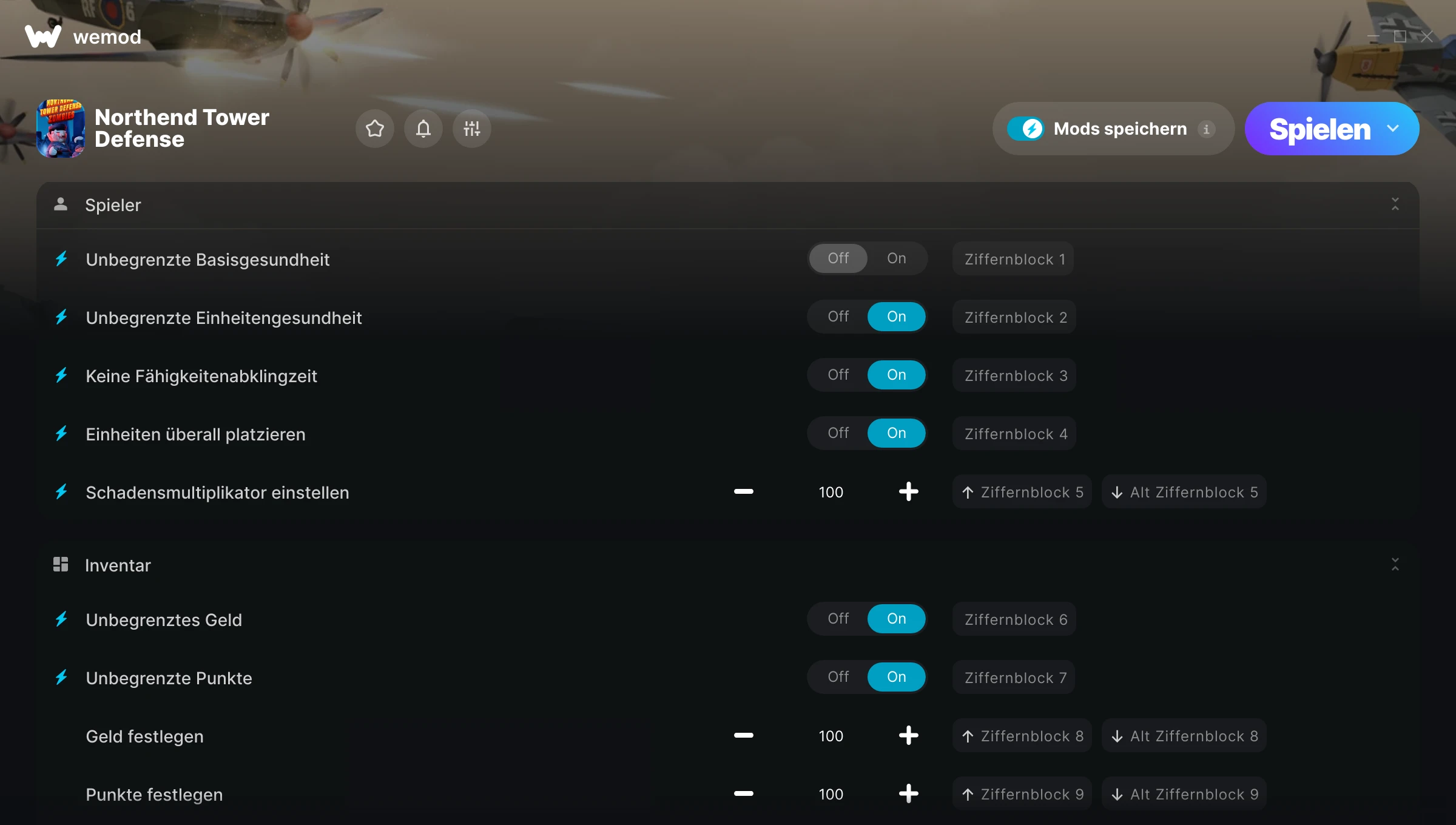Screen dimensions: 1456x825
Task: Disable the Unbegrenzte Punkte mod
Action: point(838,677)
